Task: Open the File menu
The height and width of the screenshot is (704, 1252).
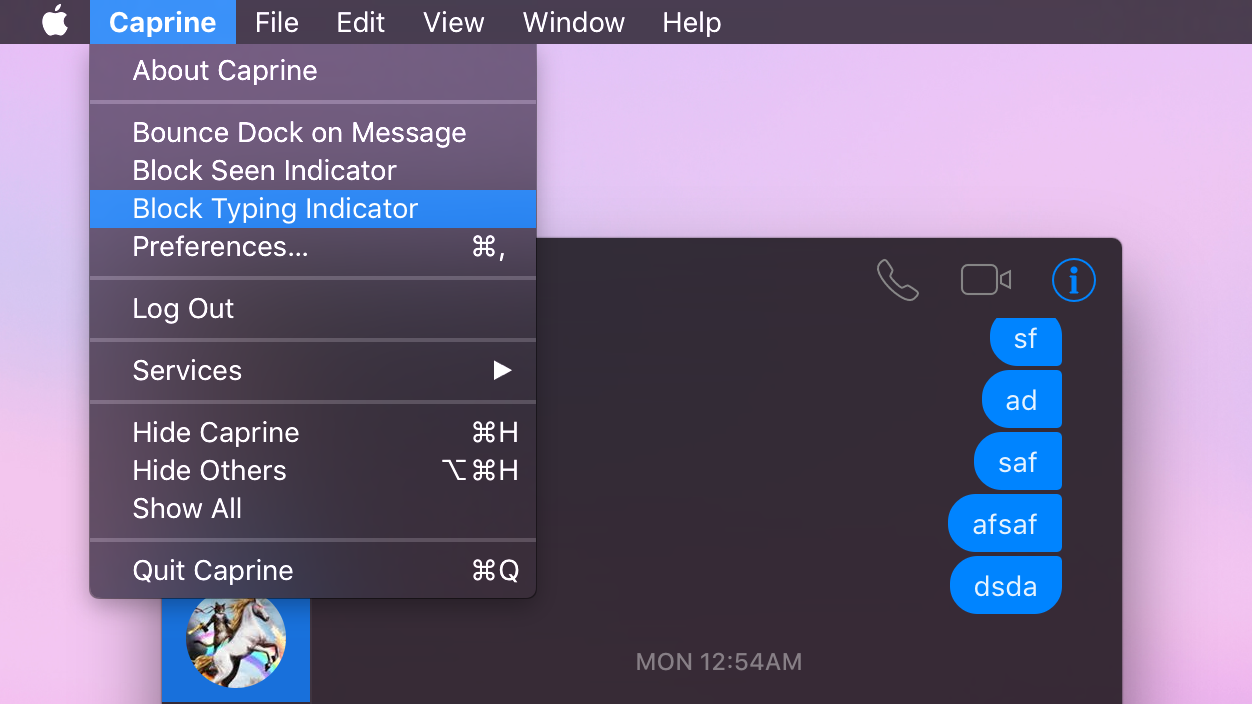Action: pyautogui.click(x=277, y=22)
